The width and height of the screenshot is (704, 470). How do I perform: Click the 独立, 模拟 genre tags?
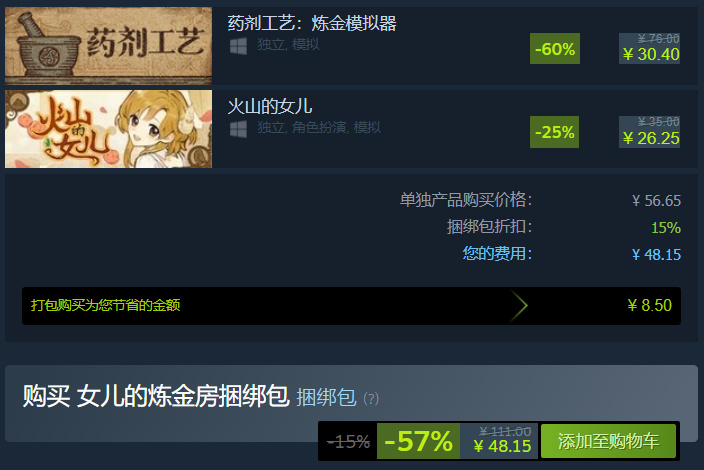click(288, 45)
